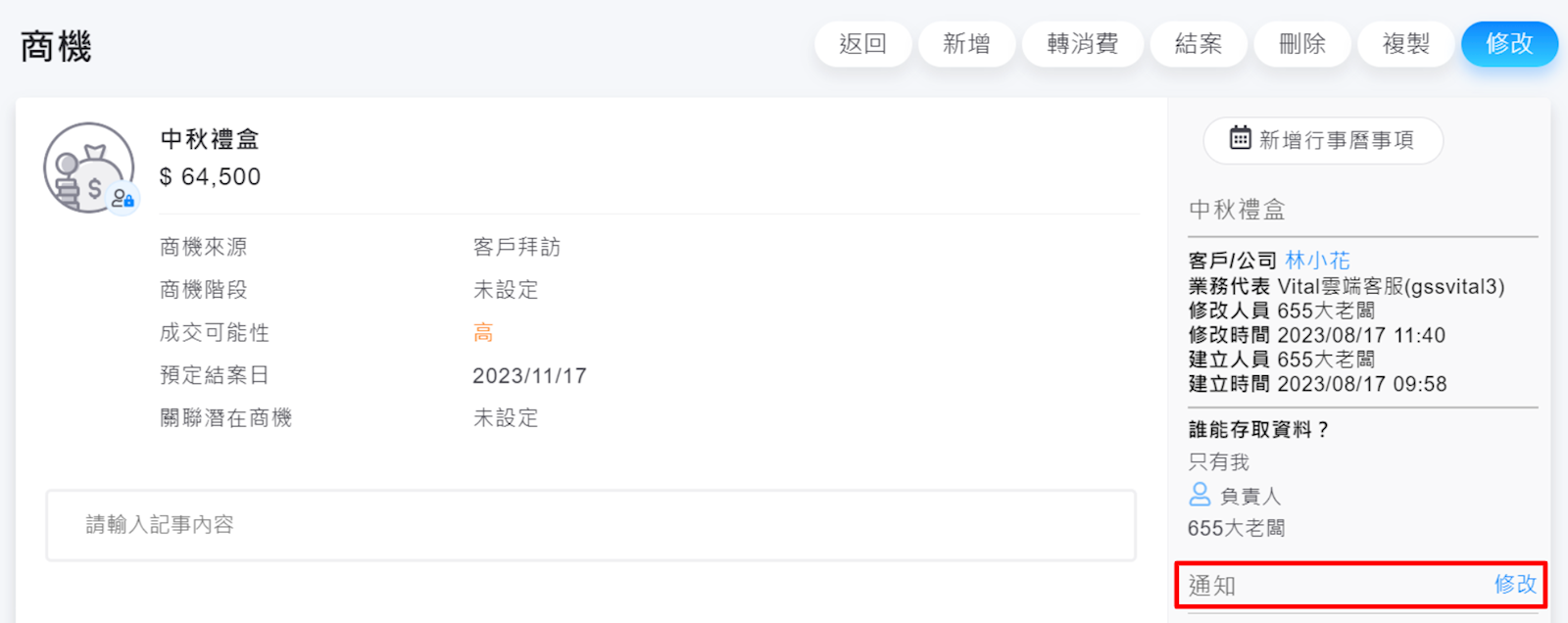Screen dimensions: 1568x623
Task: Click the 轉消費 button
Action: point(1082,44)
